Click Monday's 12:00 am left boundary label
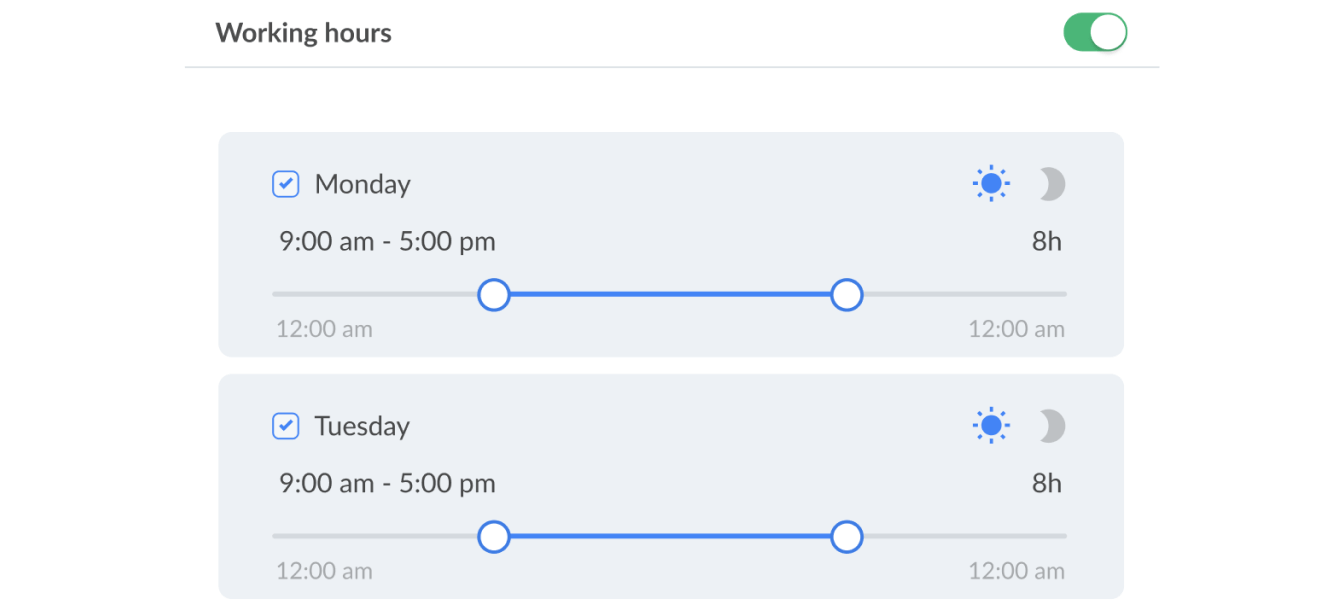The width and height of the screenshot is (1344, 614). click(324, 328)
